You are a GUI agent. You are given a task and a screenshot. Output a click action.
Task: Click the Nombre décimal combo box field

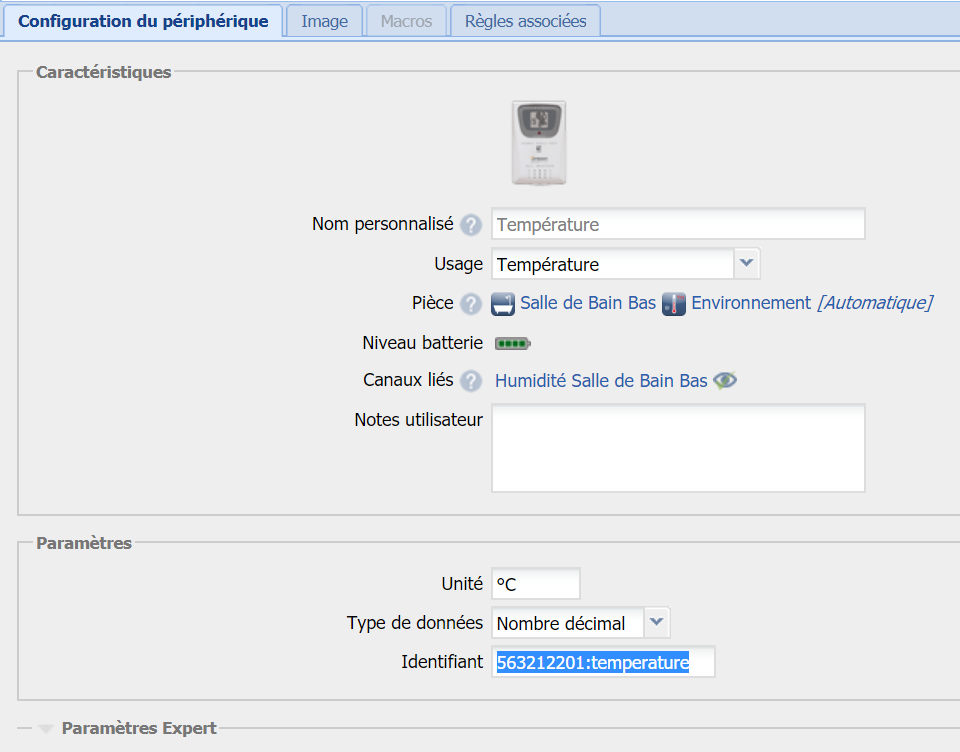click(x=568, y=623)
